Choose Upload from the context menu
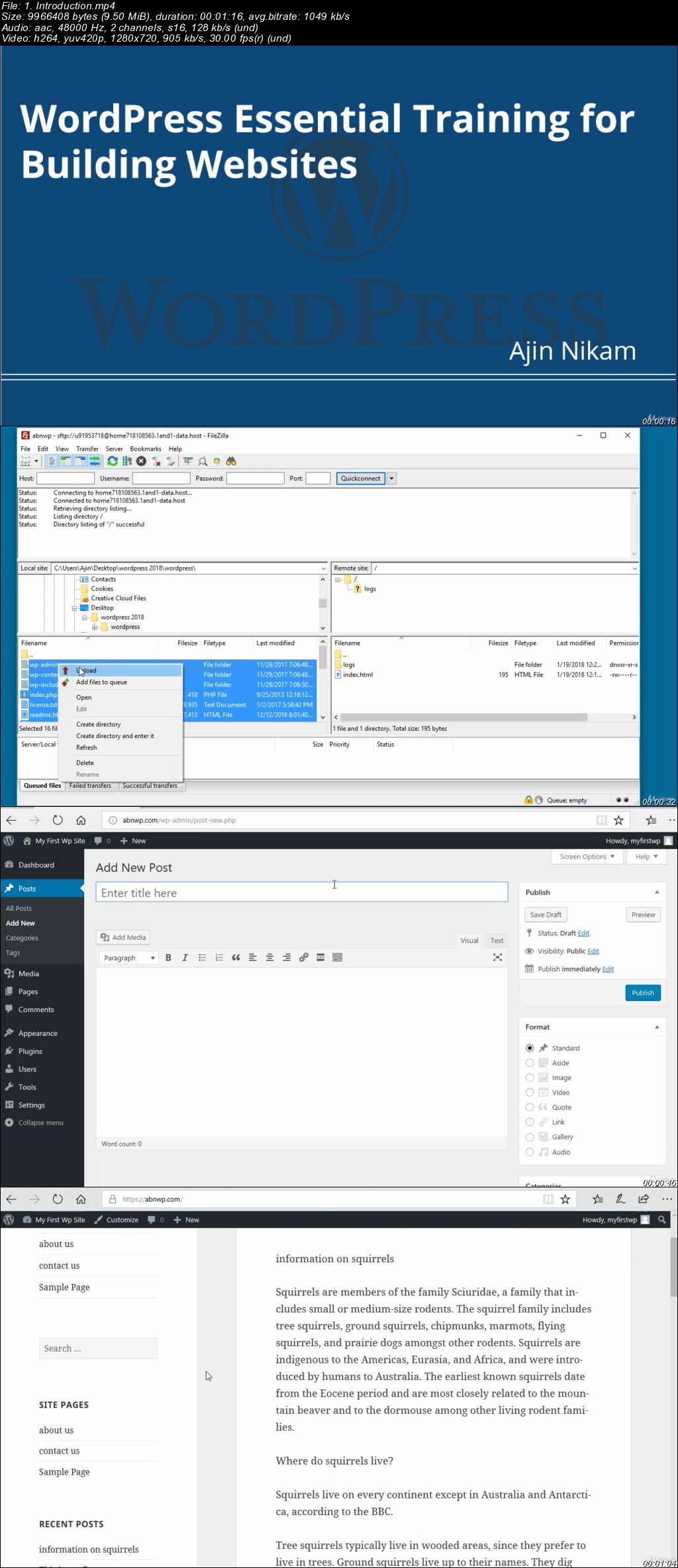Screen dimensions: 678x1568 (x=121, y=670)
